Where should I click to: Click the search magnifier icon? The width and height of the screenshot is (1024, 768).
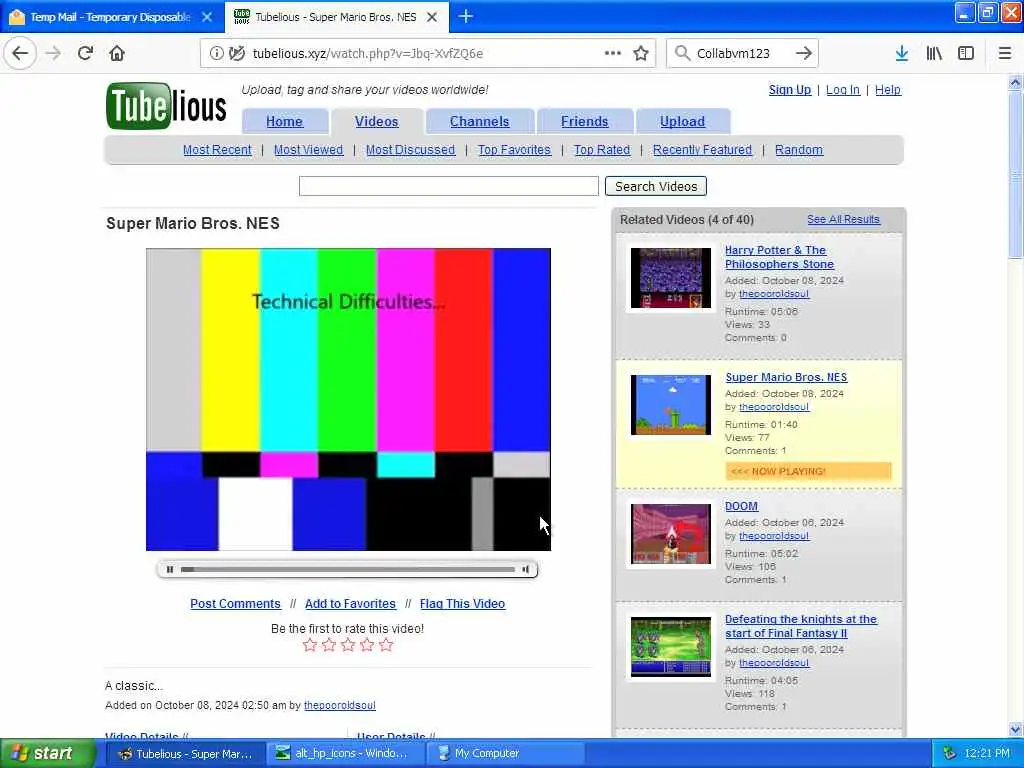coord(682,53)
